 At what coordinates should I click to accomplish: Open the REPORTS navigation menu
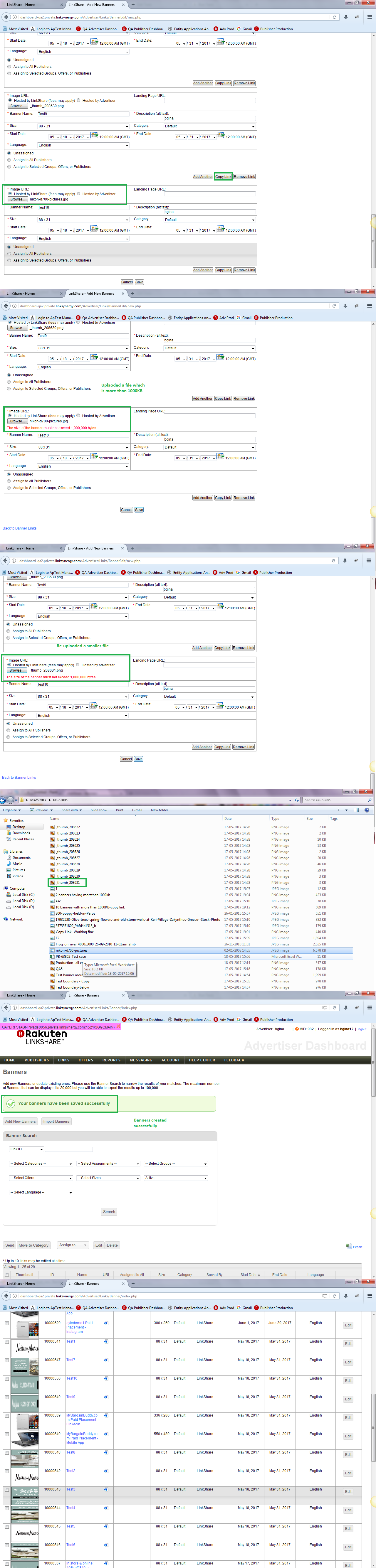pyautogui.click(x=112, y=1060)
